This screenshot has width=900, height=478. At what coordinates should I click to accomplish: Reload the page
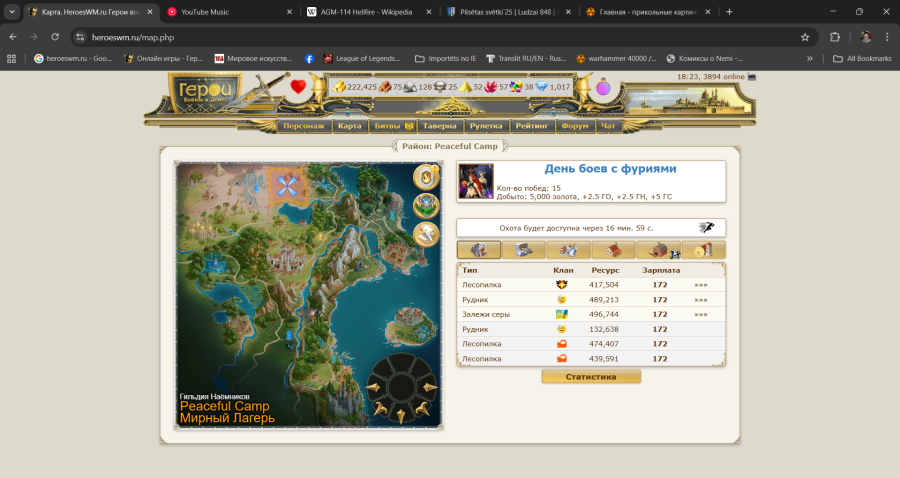pos(55,37)
